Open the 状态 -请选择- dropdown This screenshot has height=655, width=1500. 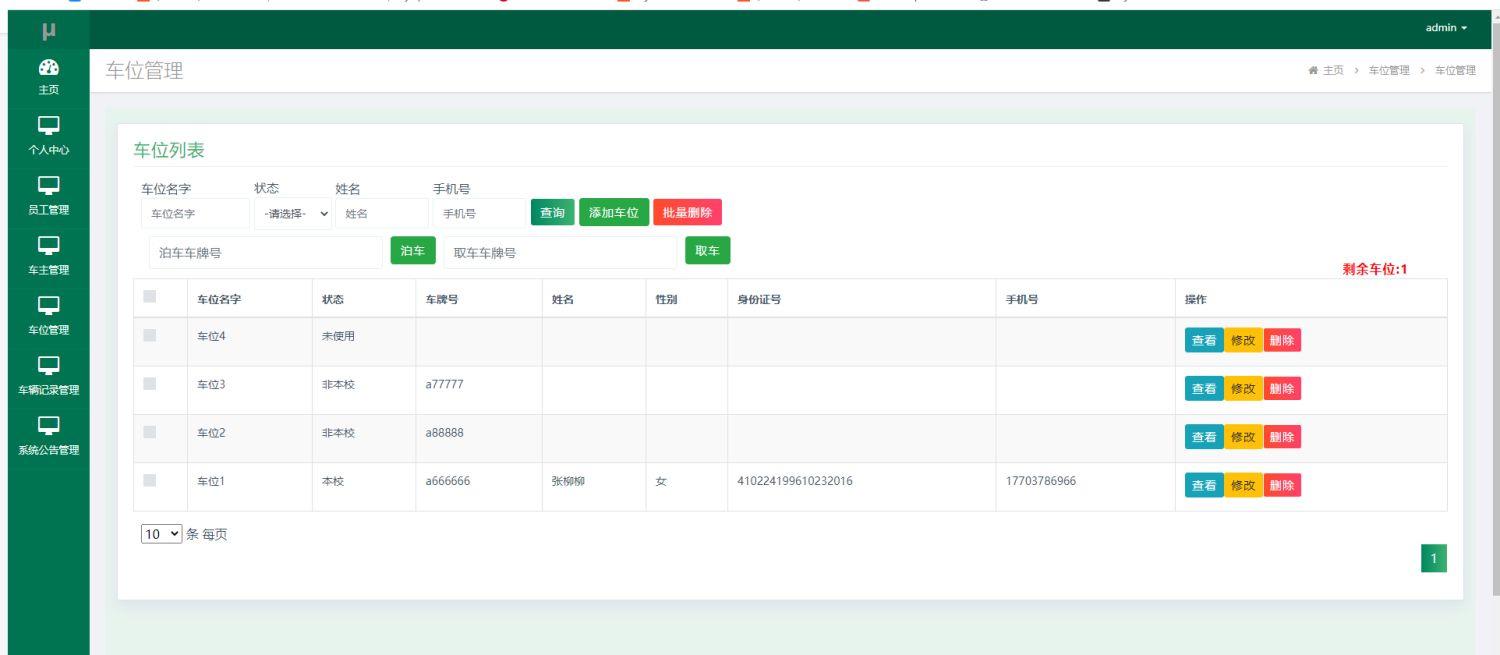coord(293,213)
